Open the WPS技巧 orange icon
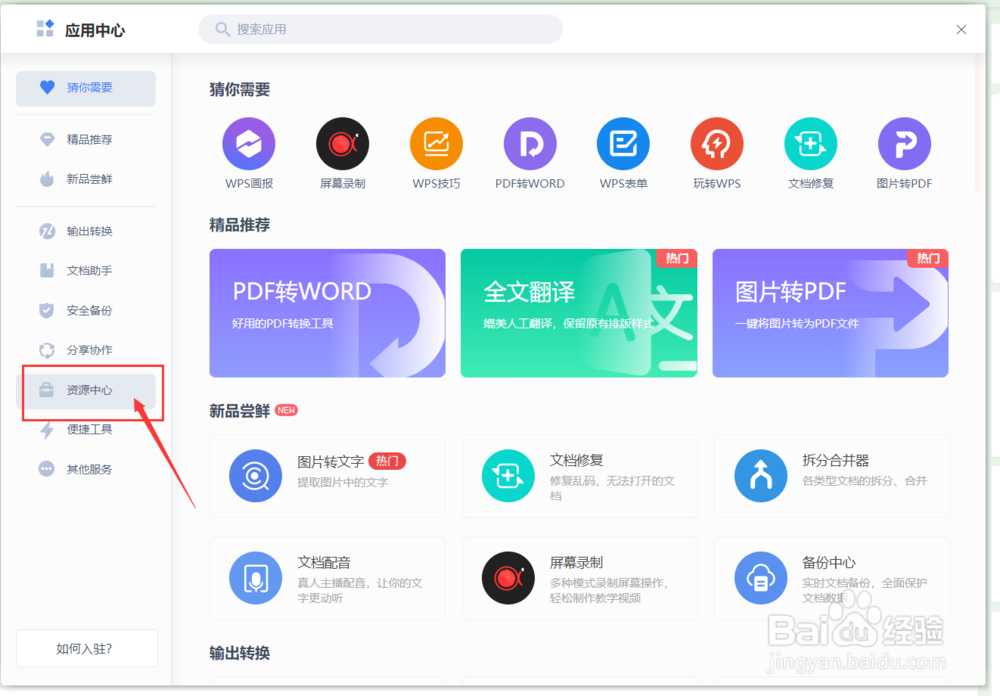The image size is (1000, 696). point(436,144)
